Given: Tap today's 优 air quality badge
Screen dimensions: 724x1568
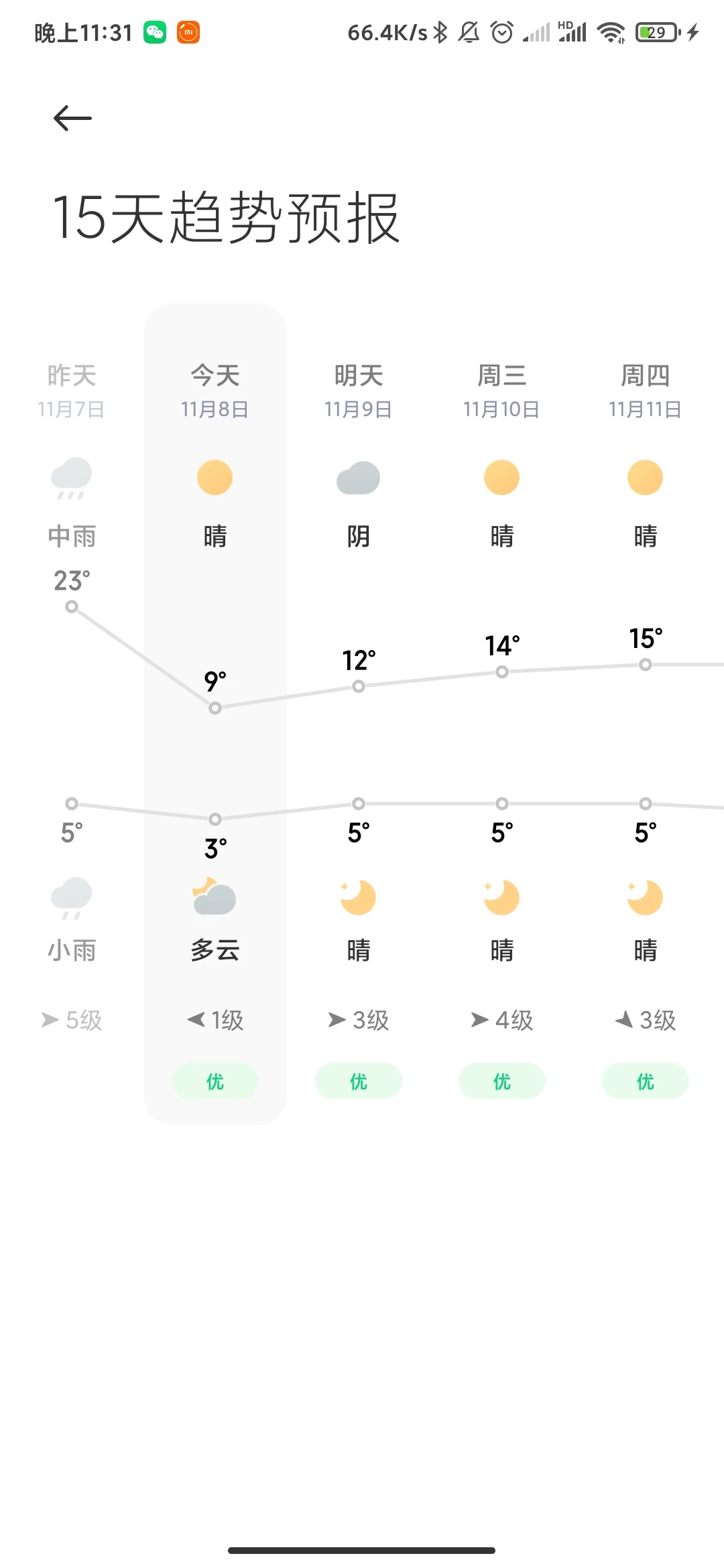Looking at the screenshot, I should click(215, 1081).
